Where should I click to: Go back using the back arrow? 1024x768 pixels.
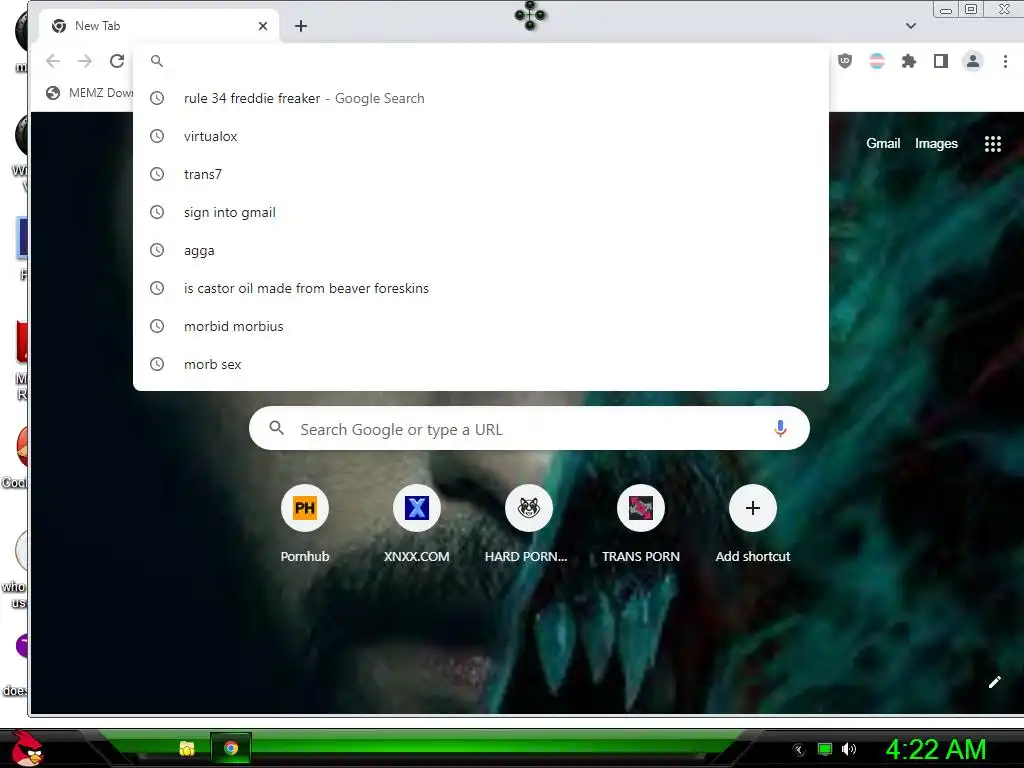(x=53, y=61)
